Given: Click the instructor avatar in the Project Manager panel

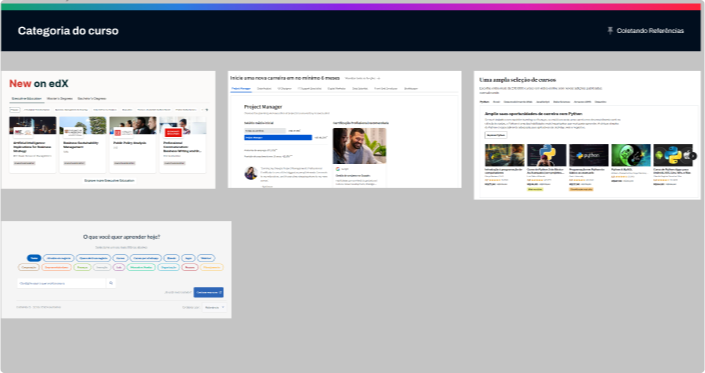Looking at the screenshot, I should pos(251,173).
